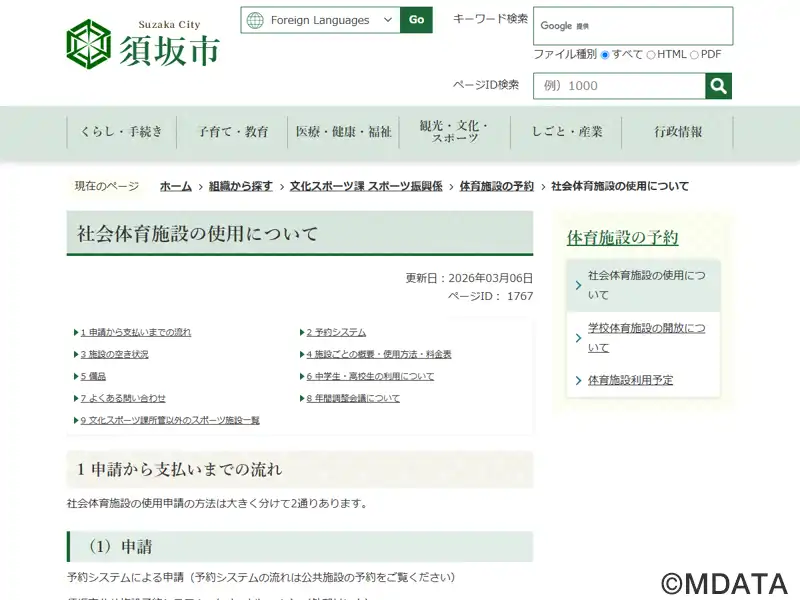Open the 体育施設の予約 sidebar heading link

pyautogui.click(x=622, y=238)
